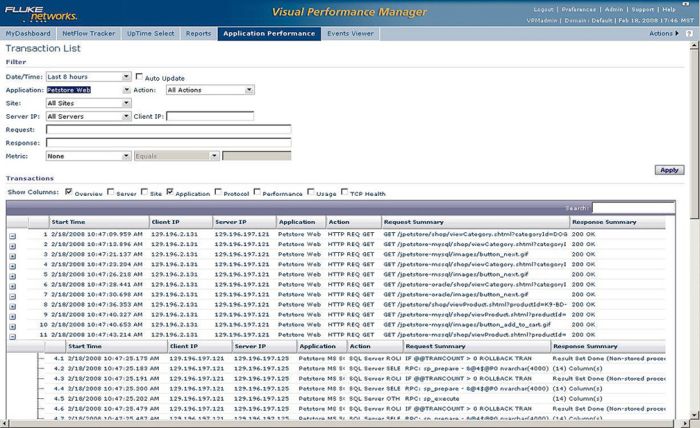Click the transactions Search field

coord(633,208)
